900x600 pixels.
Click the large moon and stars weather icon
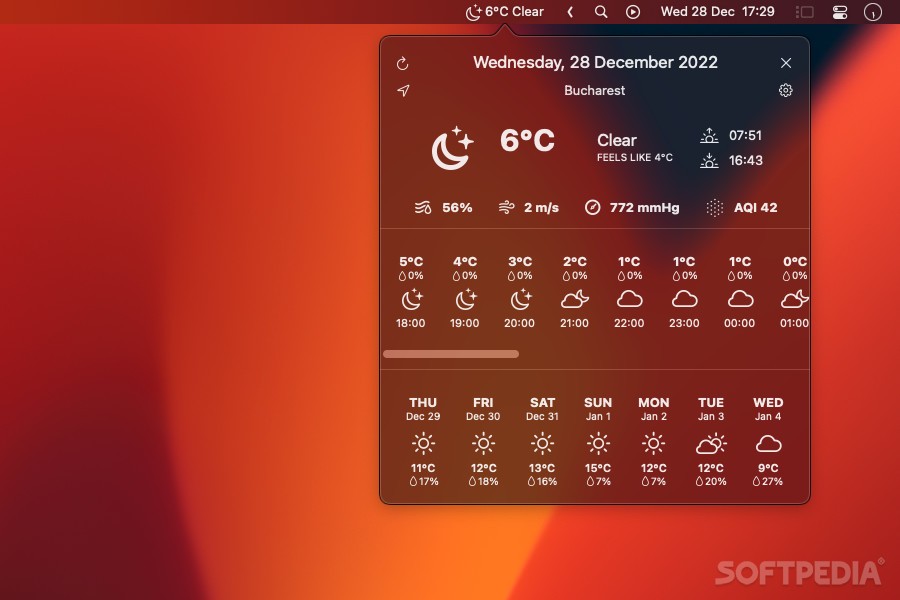click(451, 148)
